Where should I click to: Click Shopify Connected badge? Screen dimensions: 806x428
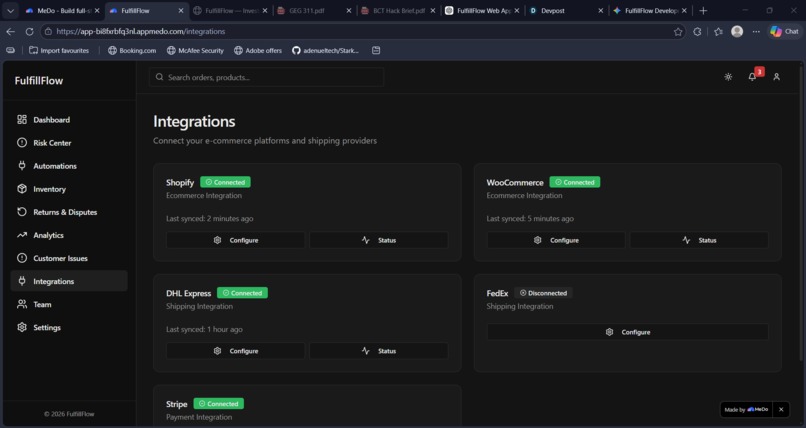point(225,182)
